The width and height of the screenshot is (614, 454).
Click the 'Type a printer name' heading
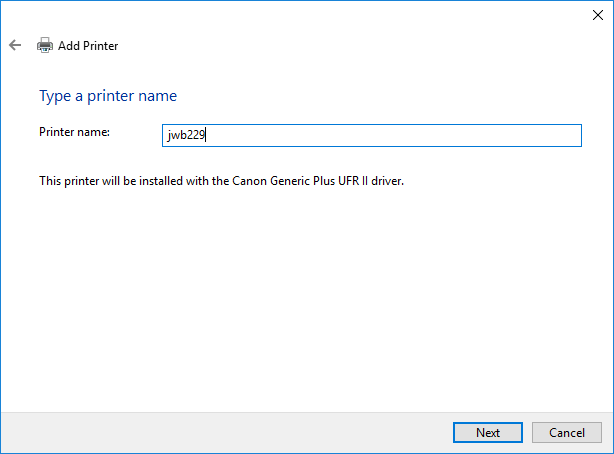(108, 96)
